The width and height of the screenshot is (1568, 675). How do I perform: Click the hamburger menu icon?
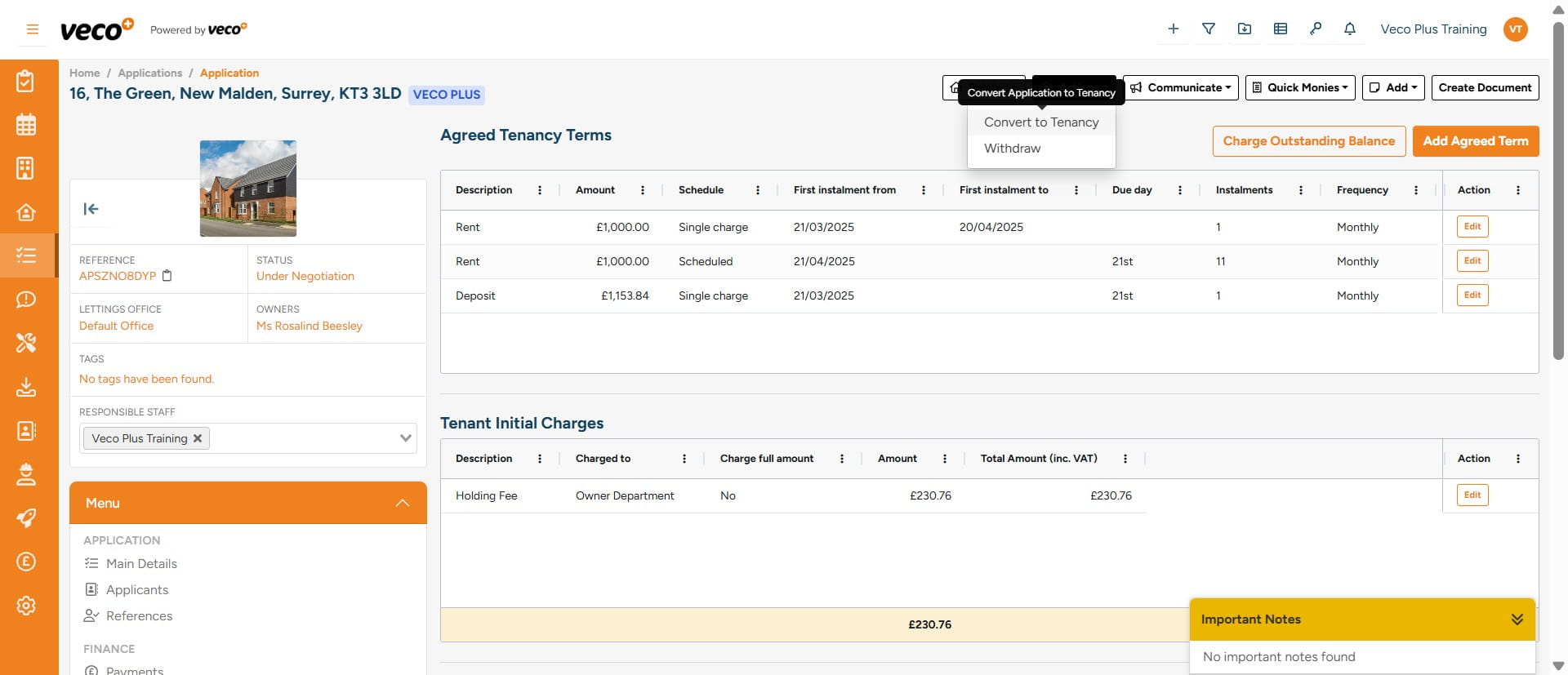(33, 29)
